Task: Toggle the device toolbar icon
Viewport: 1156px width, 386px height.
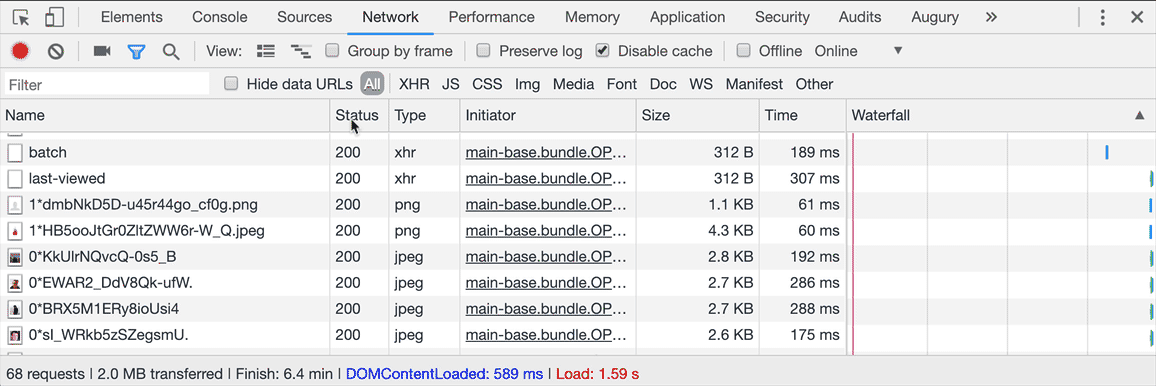Action: 54,17
